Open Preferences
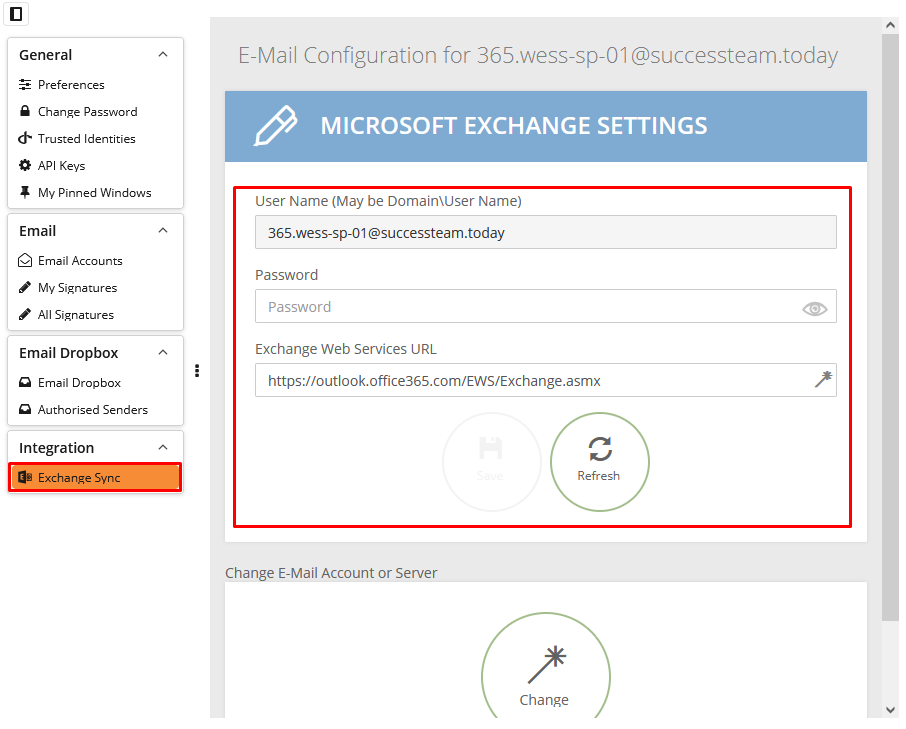 coord(71,85)
